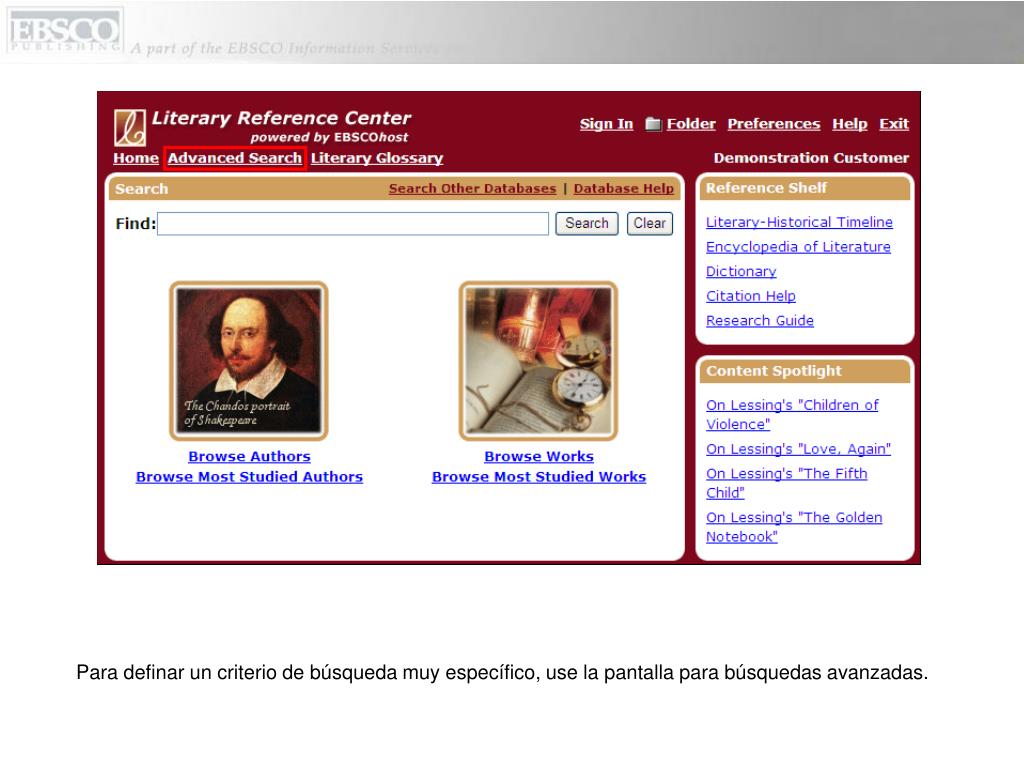Viewport: 1024px width, 768px height.
Task: Click the Folder icon in header
Action: click(x=653, y=123)
